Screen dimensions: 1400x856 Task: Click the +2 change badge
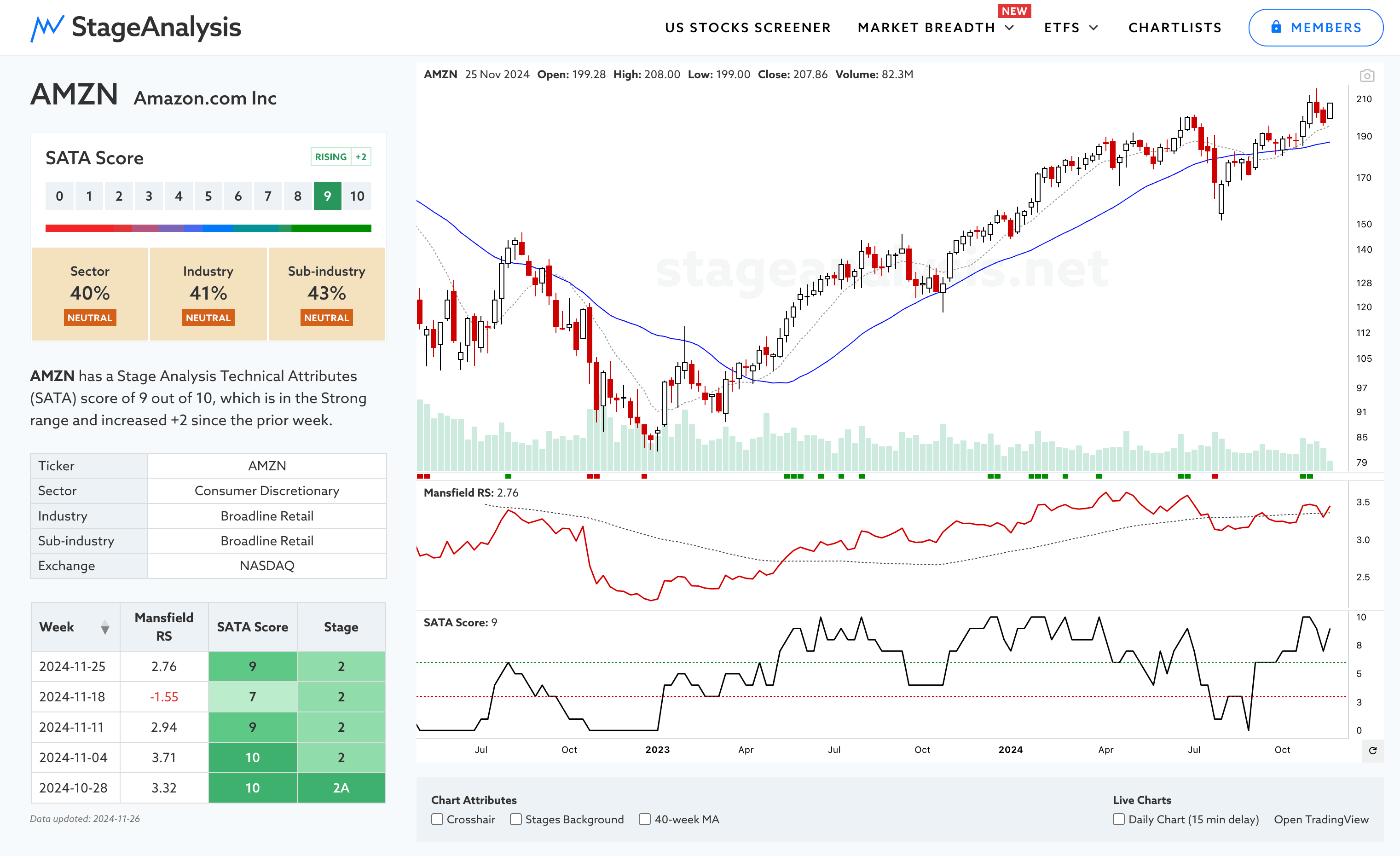[361, 157]
